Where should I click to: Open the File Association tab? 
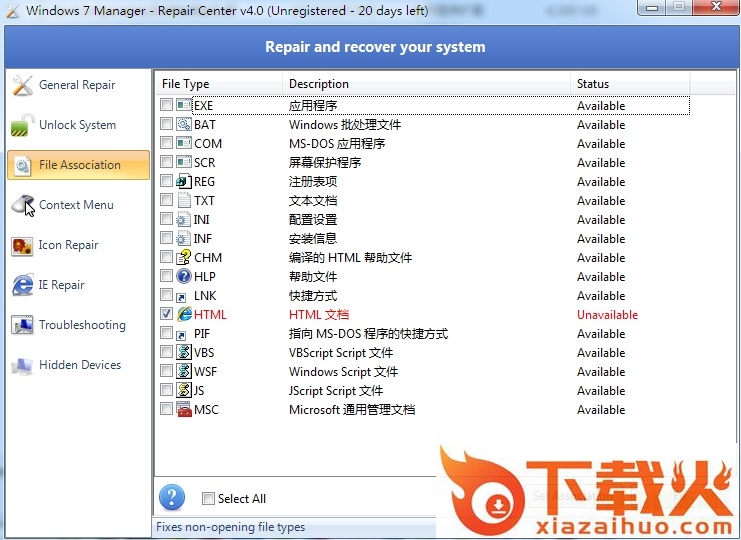[x=79, y=165]
